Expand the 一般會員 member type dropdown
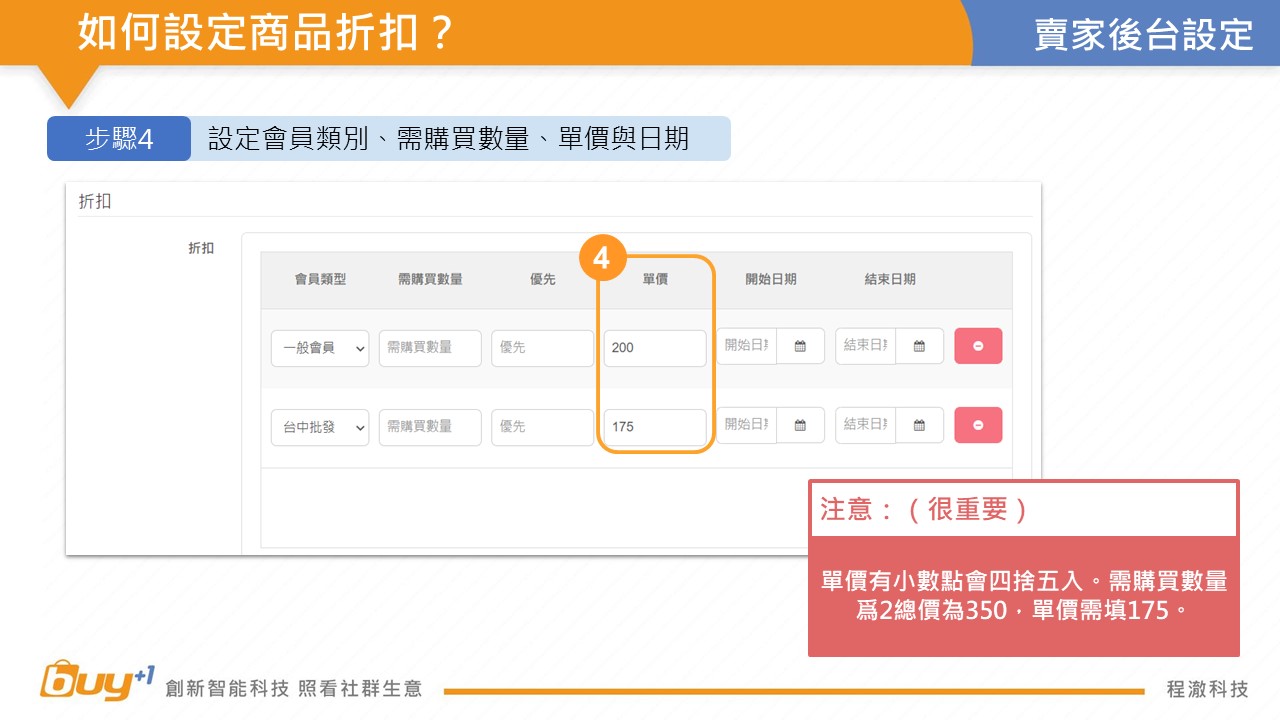Screen dimensions: 1280x720 (320, 348)
